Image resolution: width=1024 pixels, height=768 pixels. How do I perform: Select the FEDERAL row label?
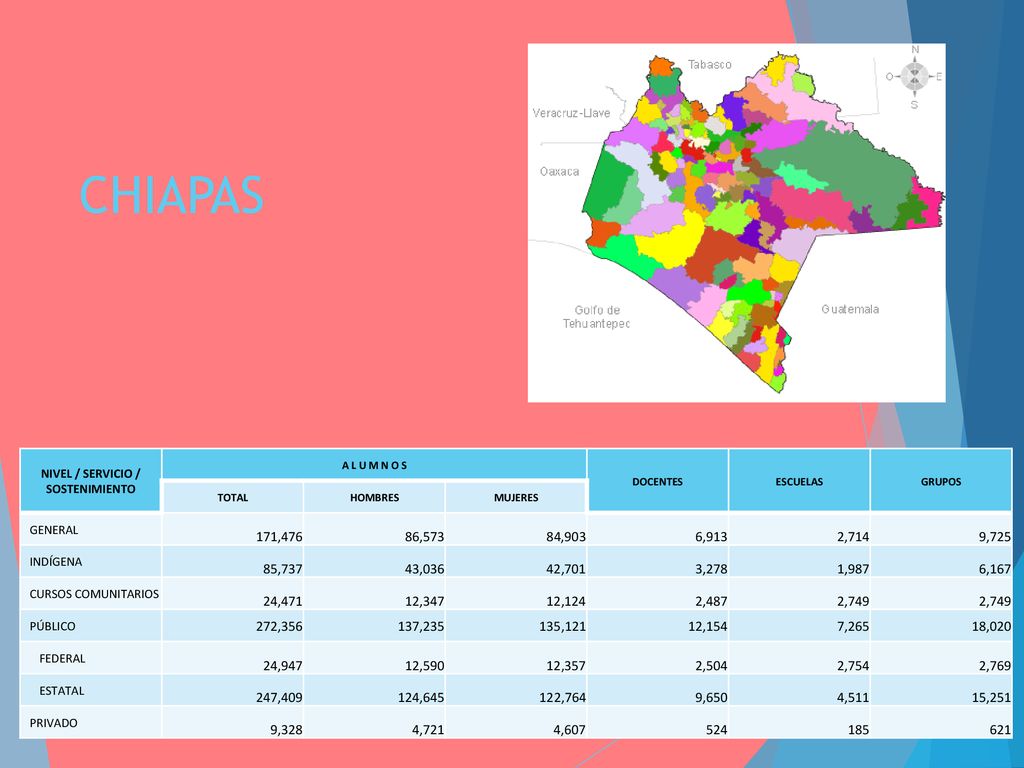[62, 658]
